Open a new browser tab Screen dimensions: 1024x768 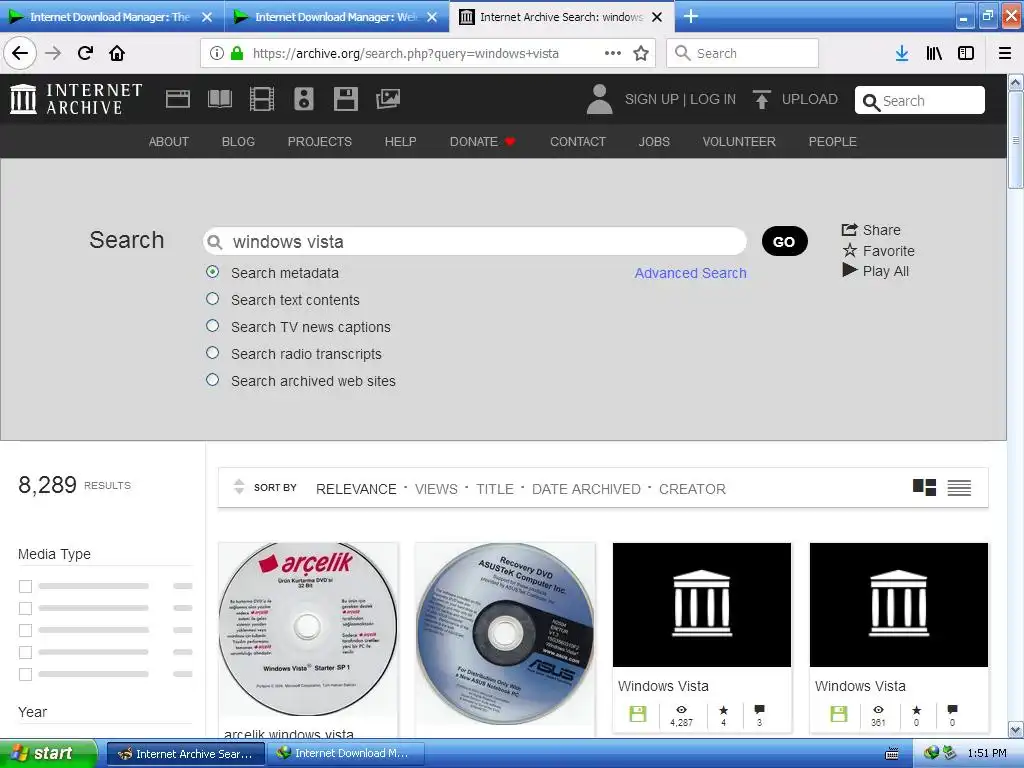pos(691,16)
